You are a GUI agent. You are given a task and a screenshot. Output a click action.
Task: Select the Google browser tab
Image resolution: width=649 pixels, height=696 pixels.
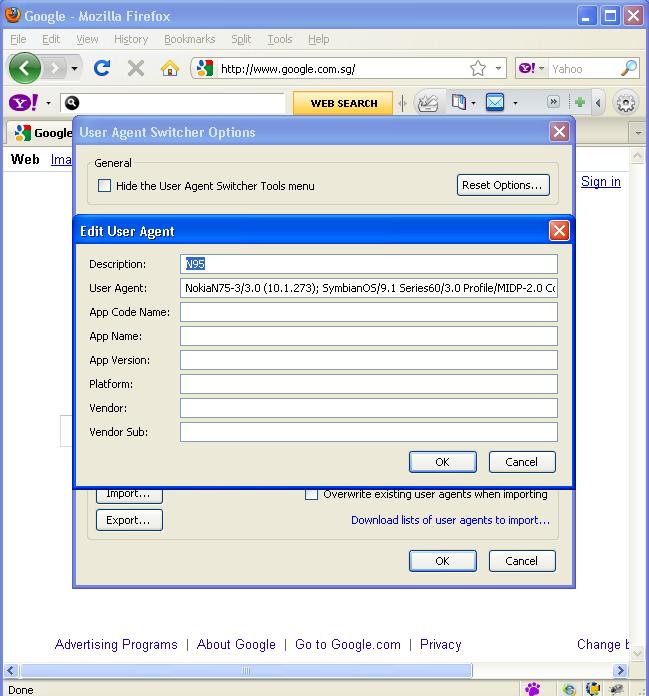click(x=41, y=132)
